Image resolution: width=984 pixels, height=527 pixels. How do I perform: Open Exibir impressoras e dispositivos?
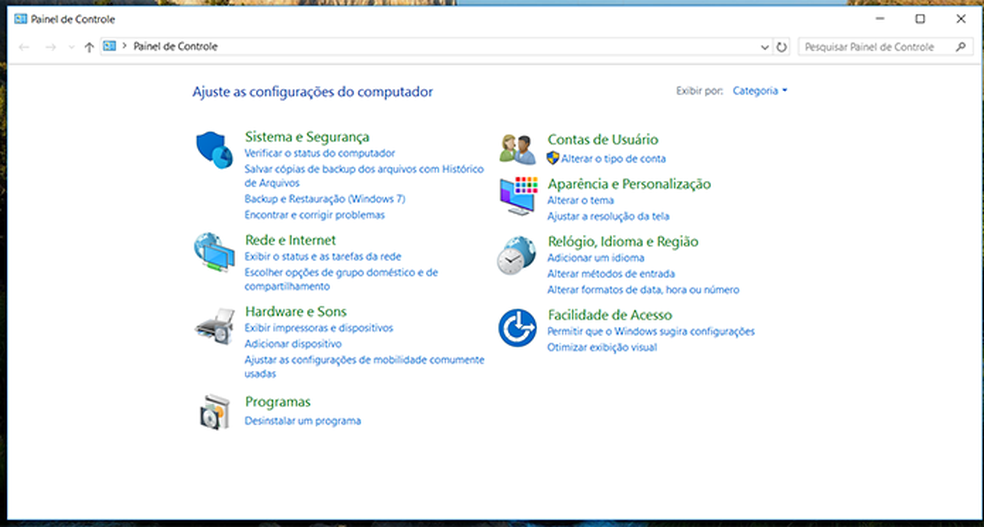[x=319, y=327]
